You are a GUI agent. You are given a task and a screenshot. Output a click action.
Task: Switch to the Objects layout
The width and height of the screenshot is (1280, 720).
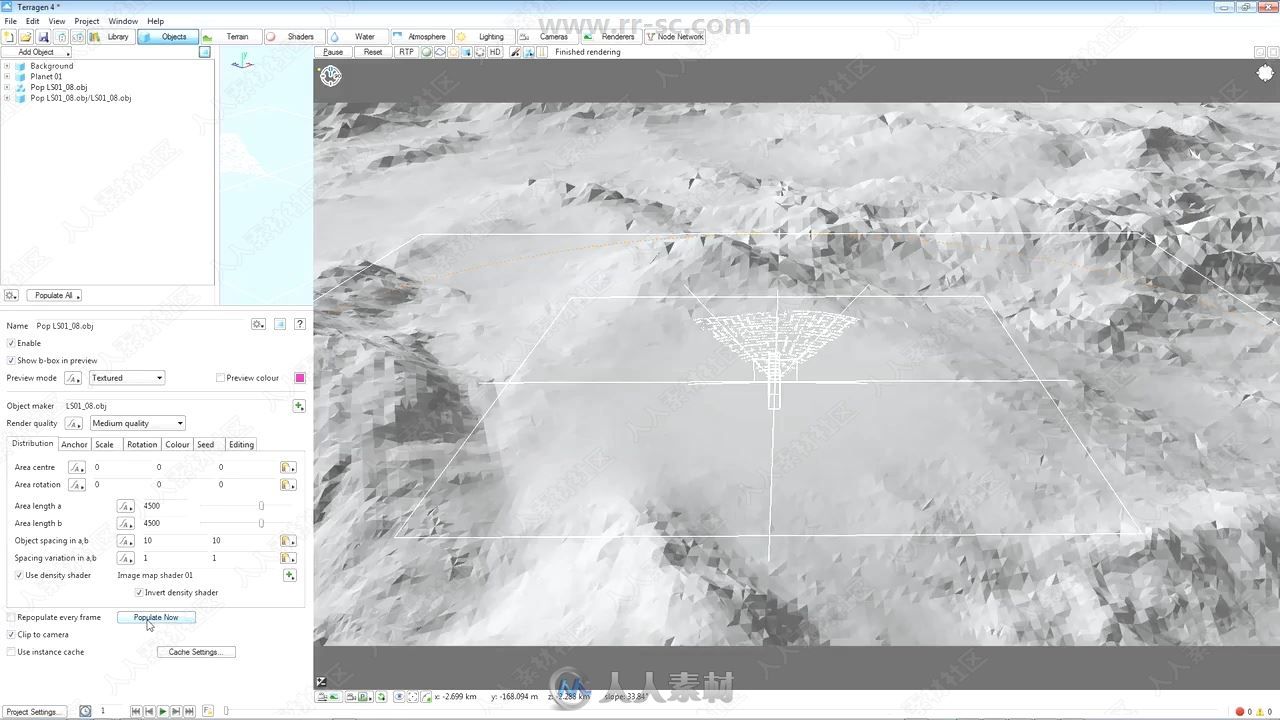[x=168, y=37]
